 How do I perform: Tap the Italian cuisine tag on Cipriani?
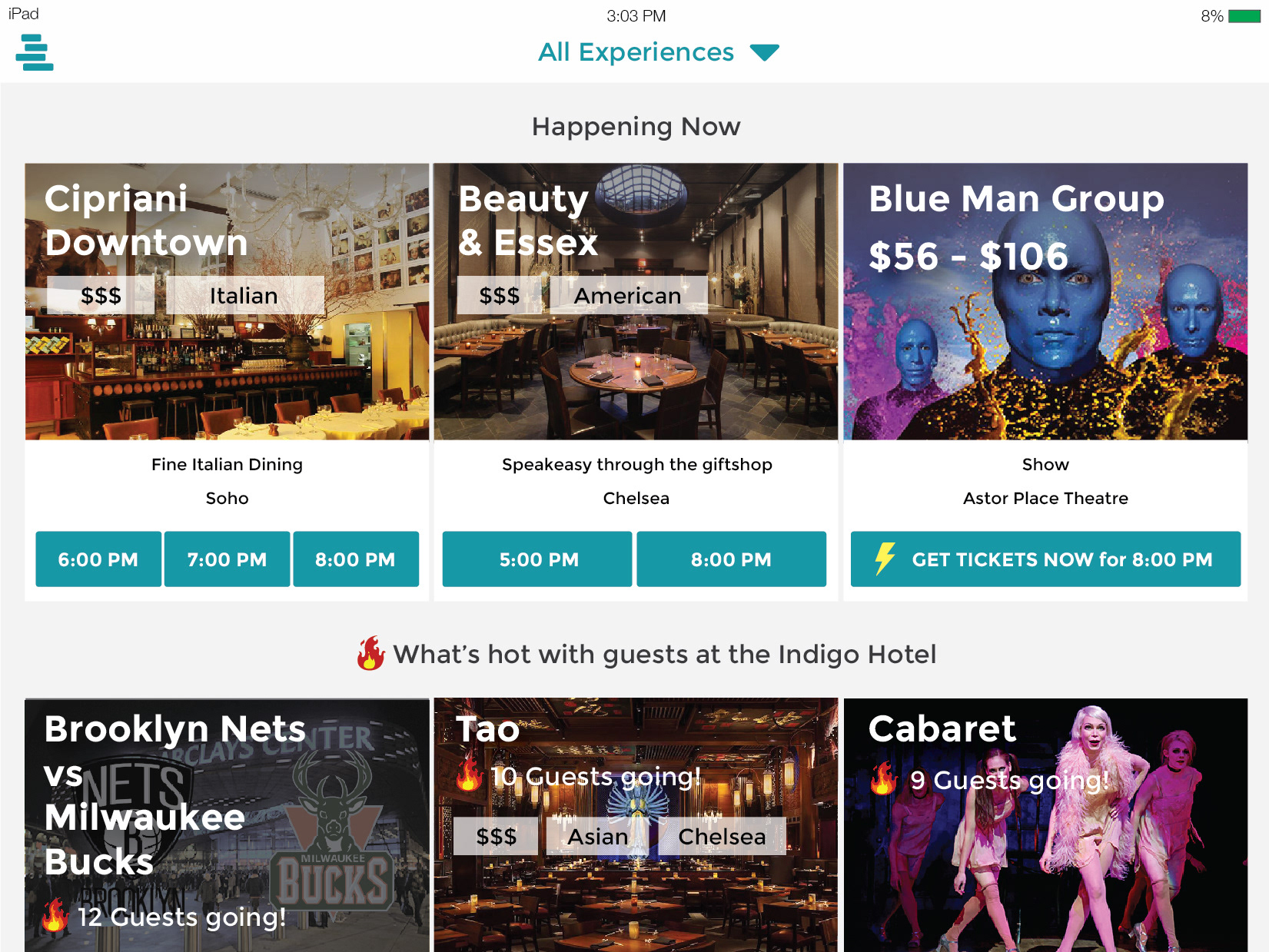(244, 295)
